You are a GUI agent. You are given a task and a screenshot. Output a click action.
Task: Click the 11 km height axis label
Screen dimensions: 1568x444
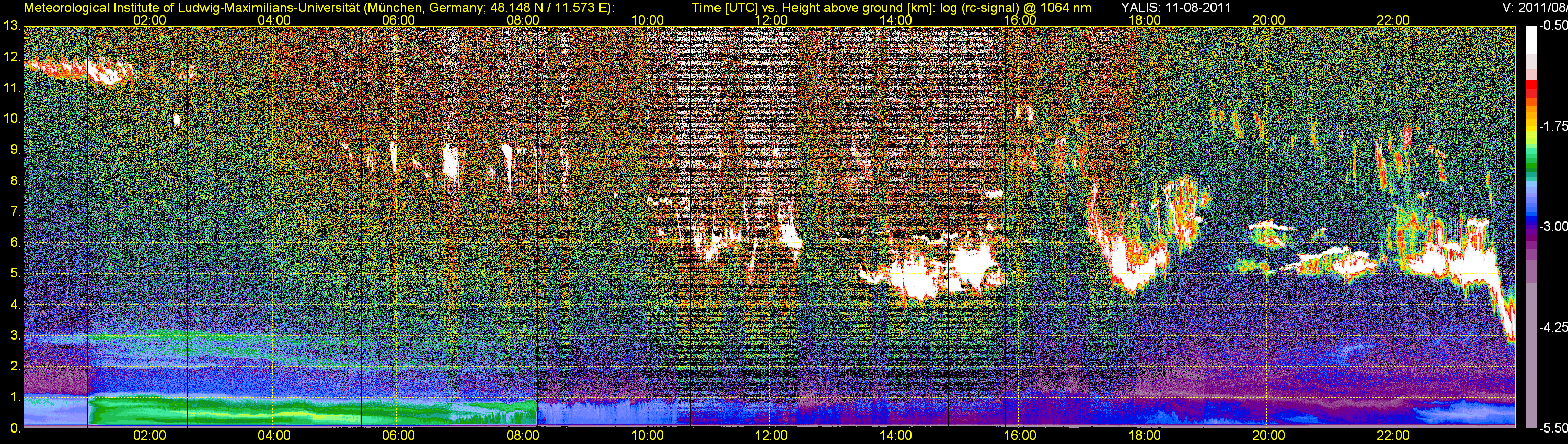coord(12,88)
